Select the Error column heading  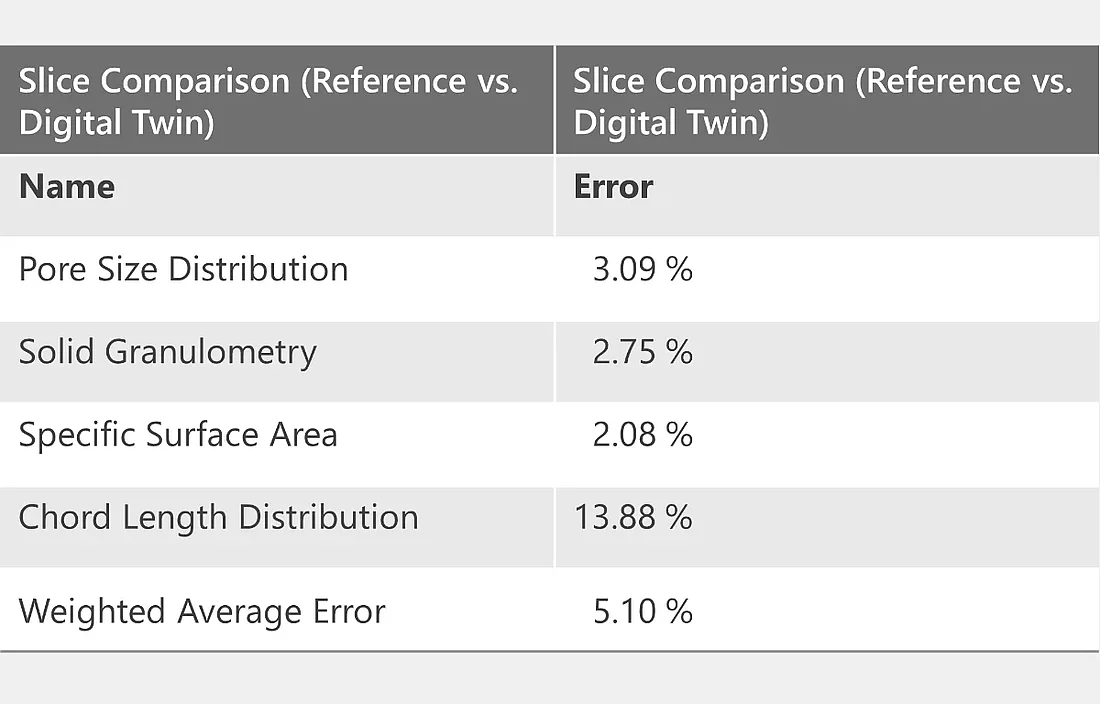pos(613,187)
